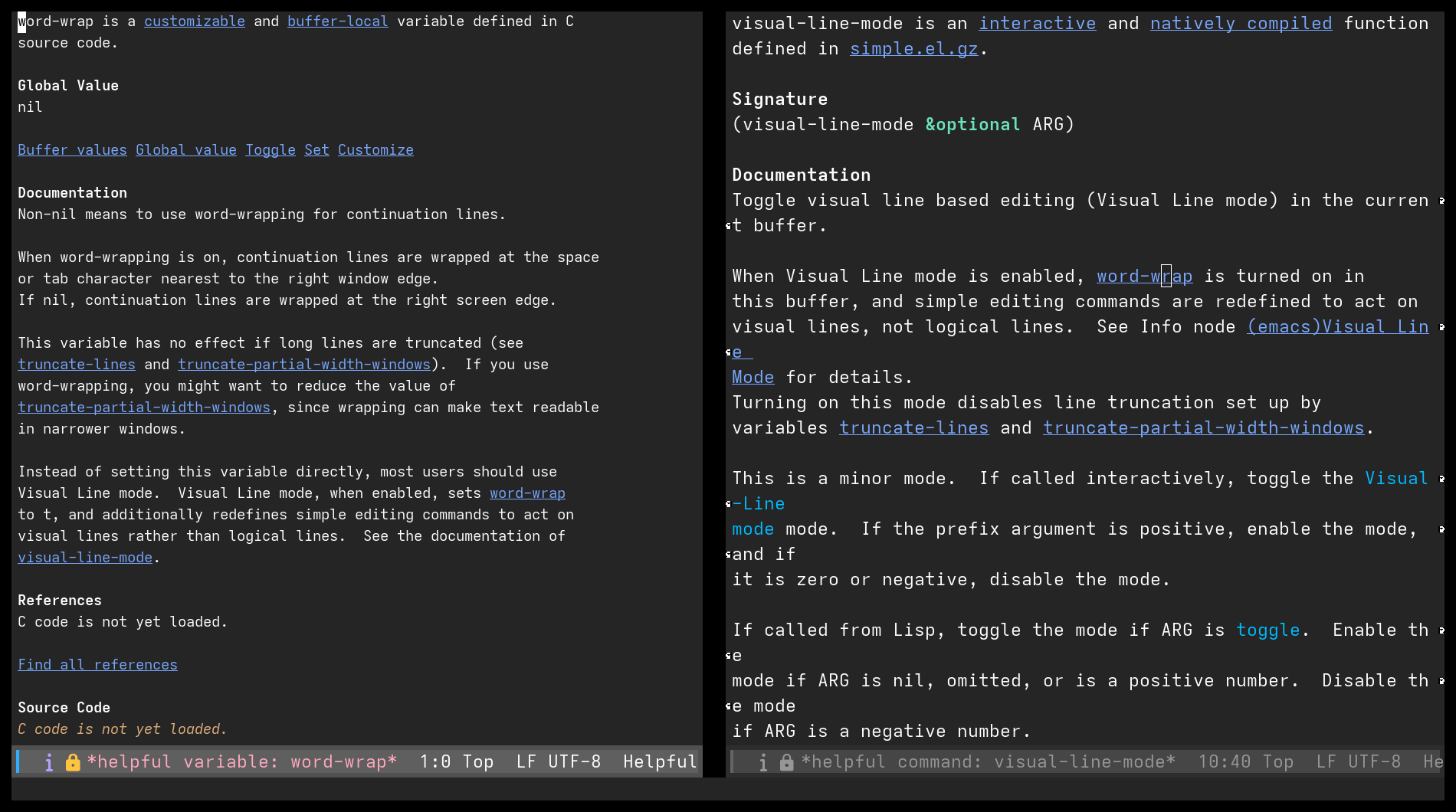
Task: Open the visual-line-mode documentation link
Action: pyautogui.click(x=85, y=558)
